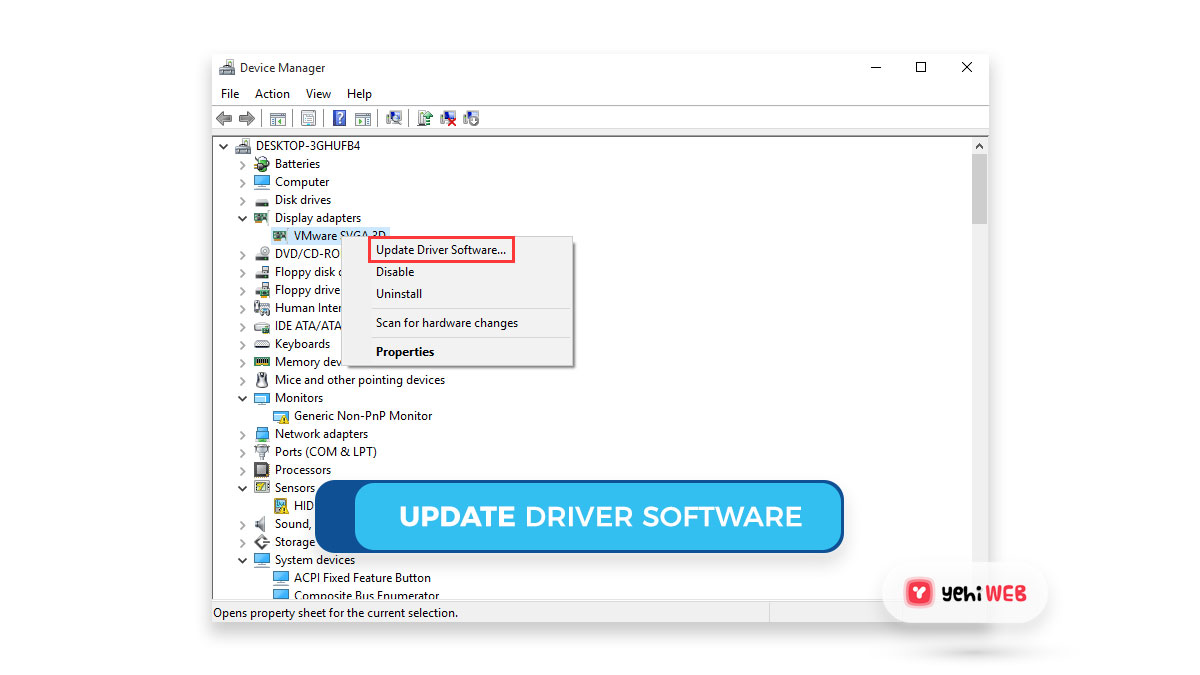The image size is (1200, 675).
Task: Open the Action menu
Action: click(x=272, y=94)
